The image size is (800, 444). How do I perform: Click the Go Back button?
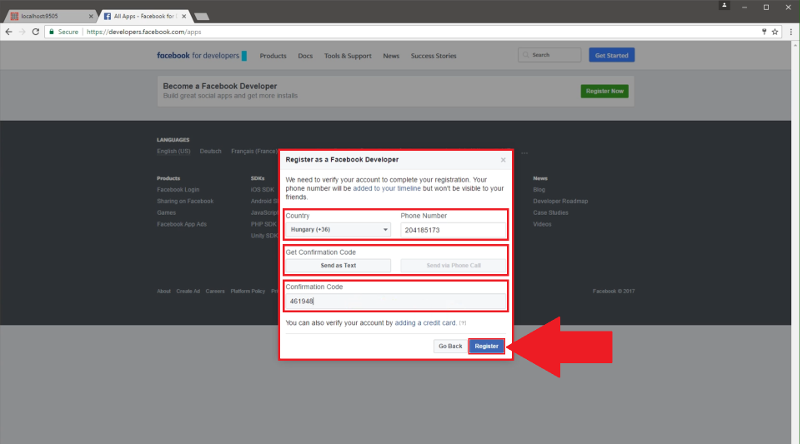pyautogui.click(x=449, y=346)
